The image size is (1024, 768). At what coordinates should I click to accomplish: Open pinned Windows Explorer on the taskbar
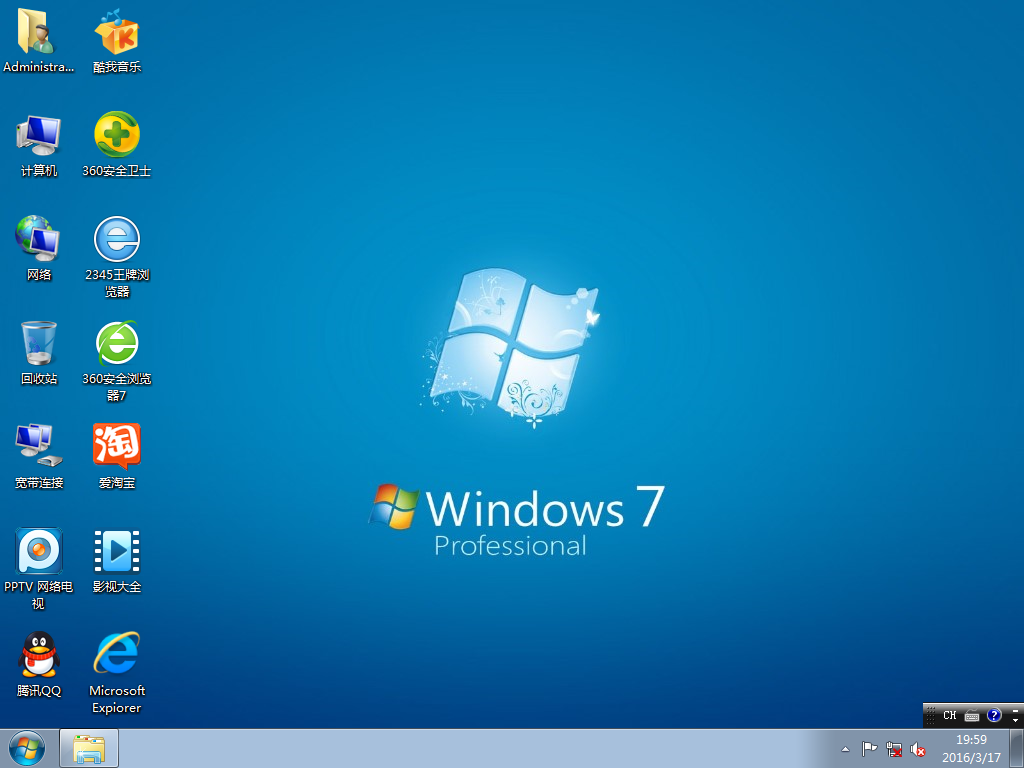[89, 748]
